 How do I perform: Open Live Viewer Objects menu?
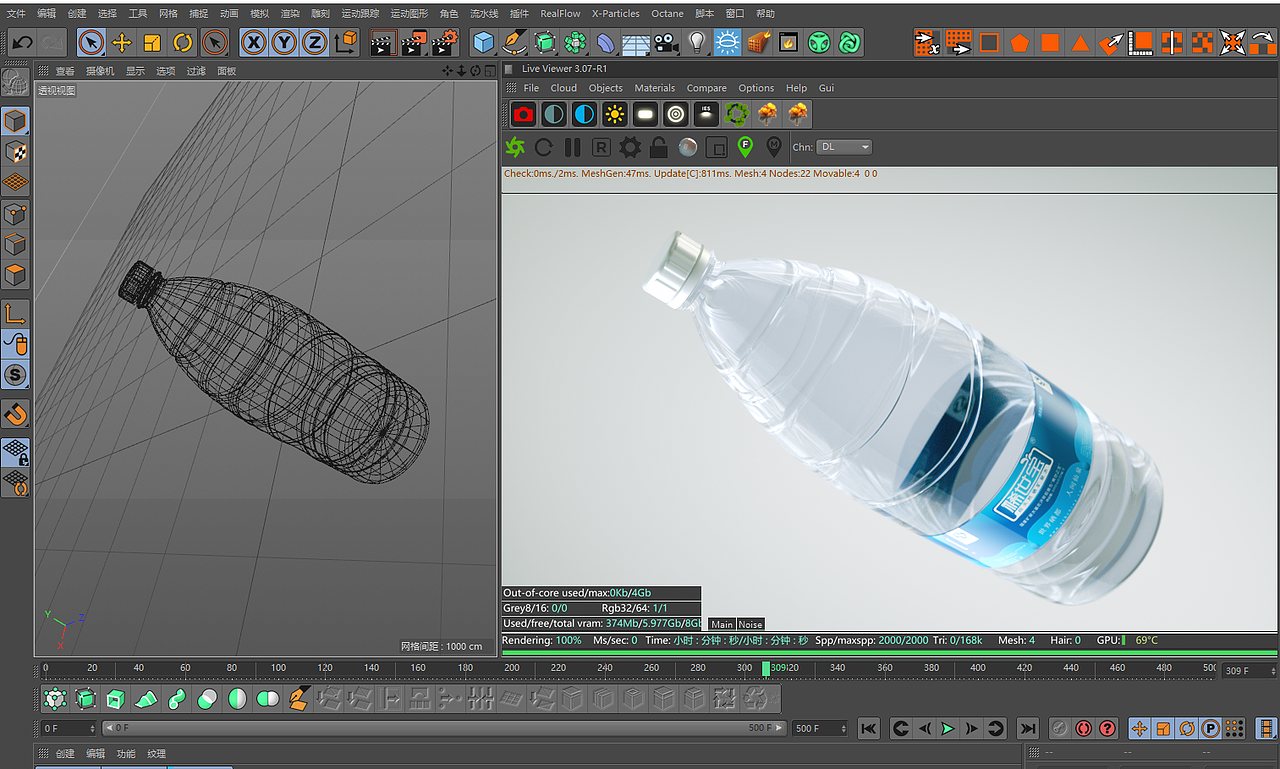pos(606,88)
